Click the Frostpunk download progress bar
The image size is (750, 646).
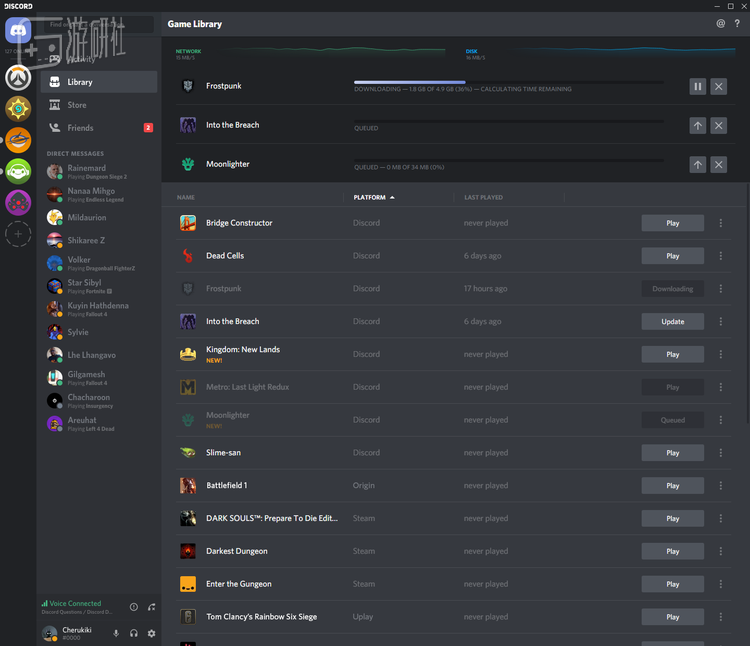point(508,82)
